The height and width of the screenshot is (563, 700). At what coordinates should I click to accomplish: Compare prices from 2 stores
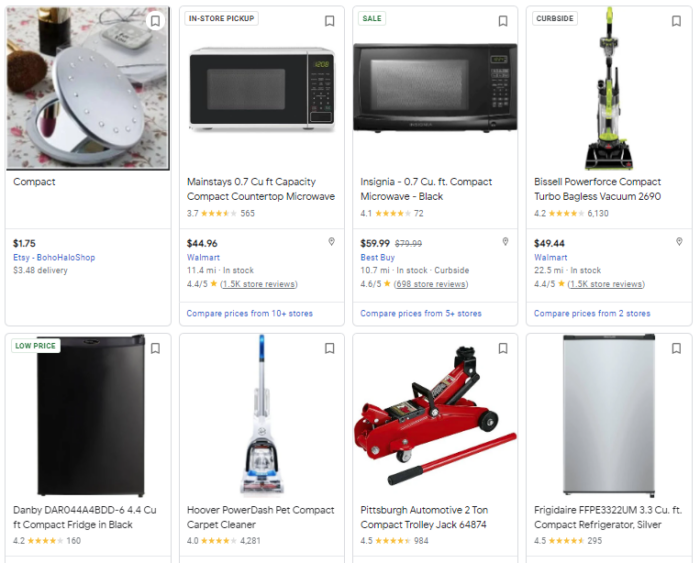point(592,313)
